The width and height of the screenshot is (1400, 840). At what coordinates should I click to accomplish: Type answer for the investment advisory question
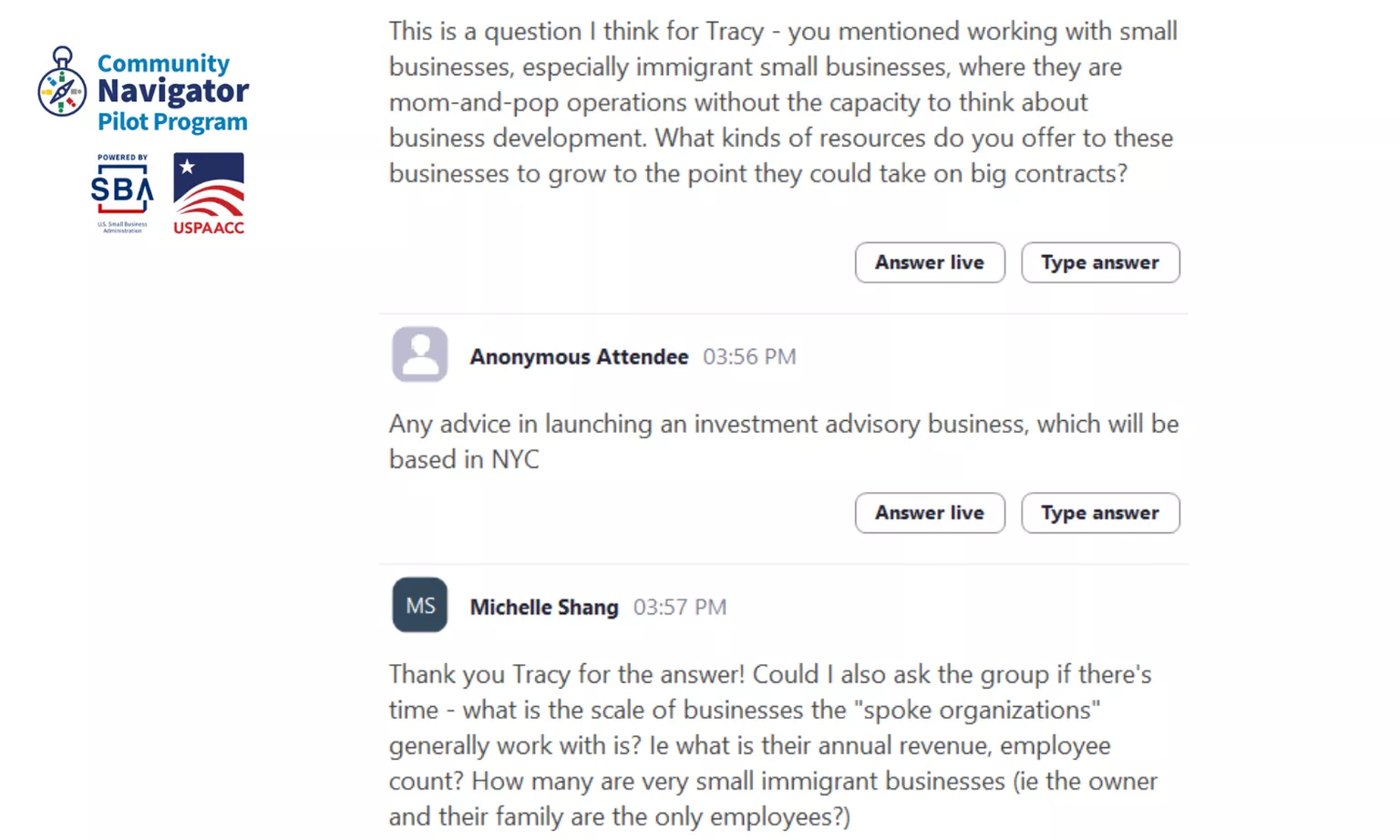click(1099, 513)
